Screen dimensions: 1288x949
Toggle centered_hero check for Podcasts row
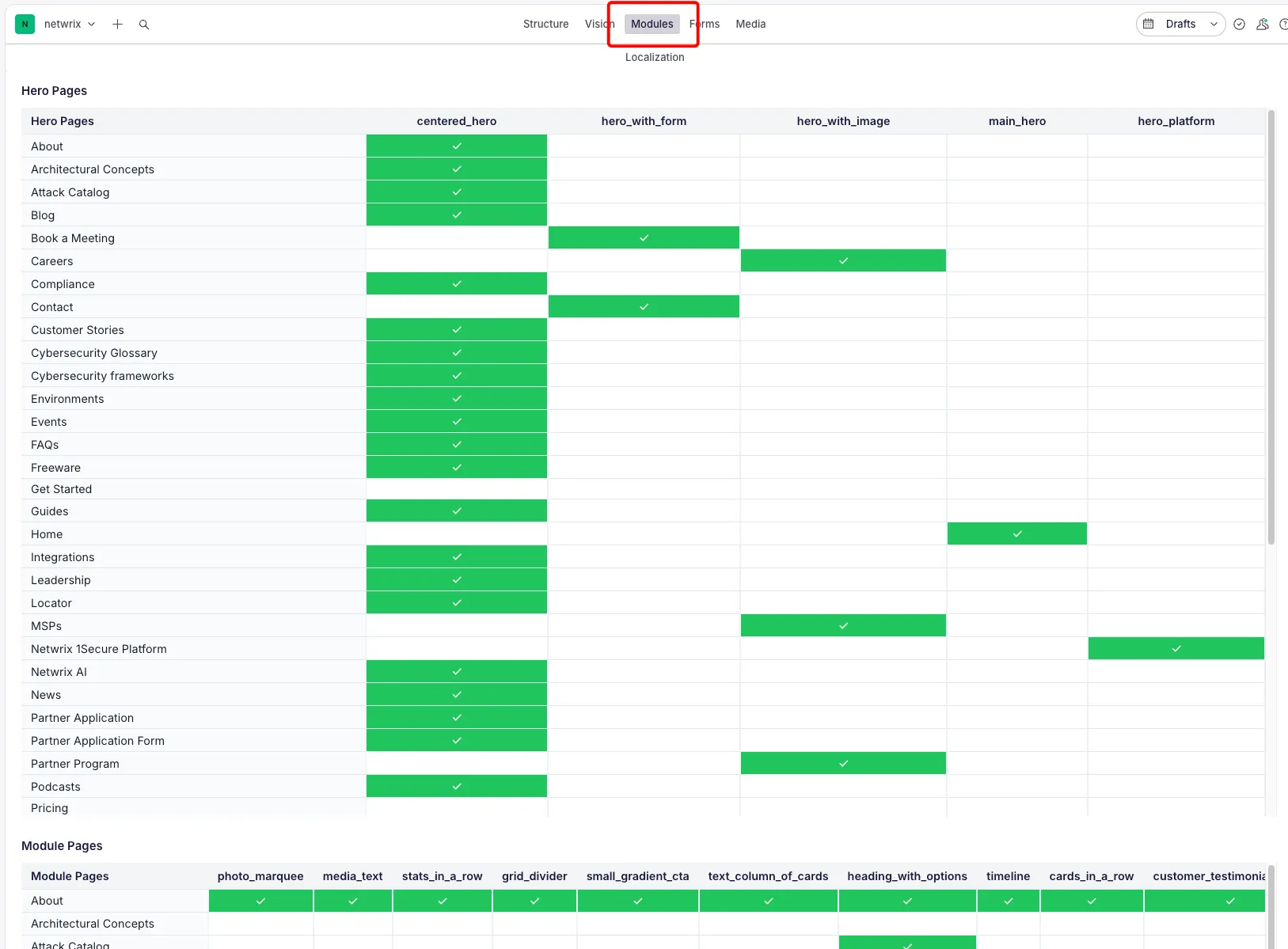point(457,786)
